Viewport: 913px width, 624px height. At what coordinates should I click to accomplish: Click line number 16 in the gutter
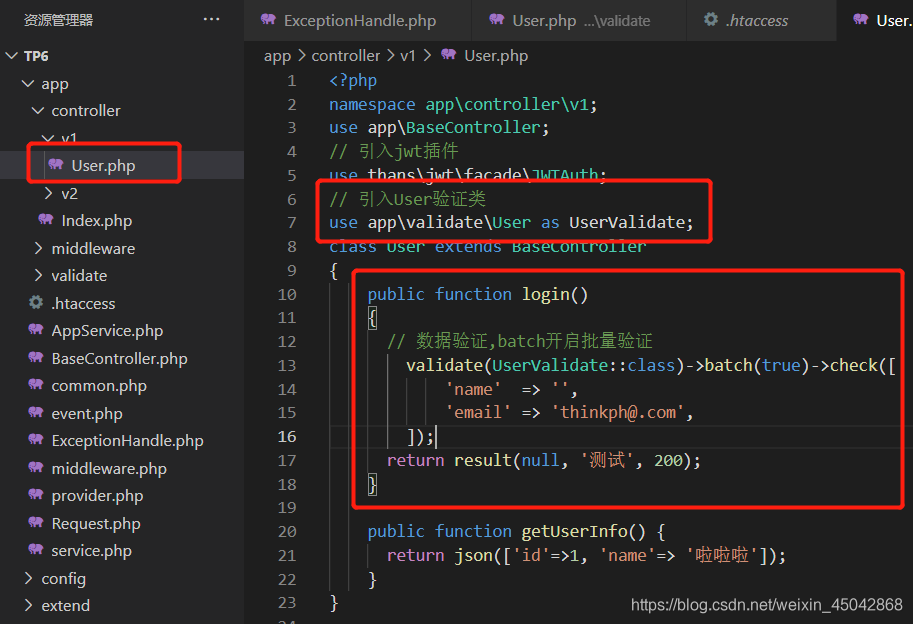coord(286,437)
